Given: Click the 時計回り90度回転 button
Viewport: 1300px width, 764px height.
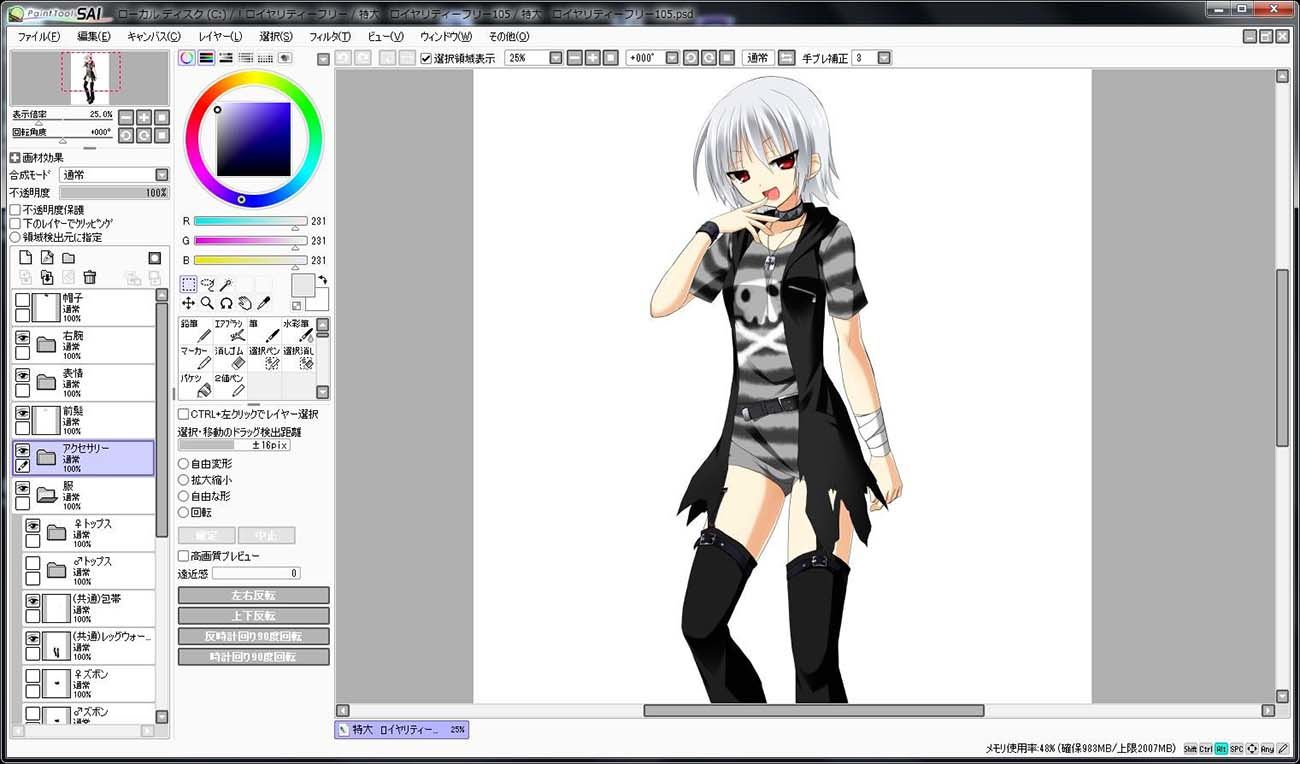Looking at the screenshot, I should click(253, 657).
